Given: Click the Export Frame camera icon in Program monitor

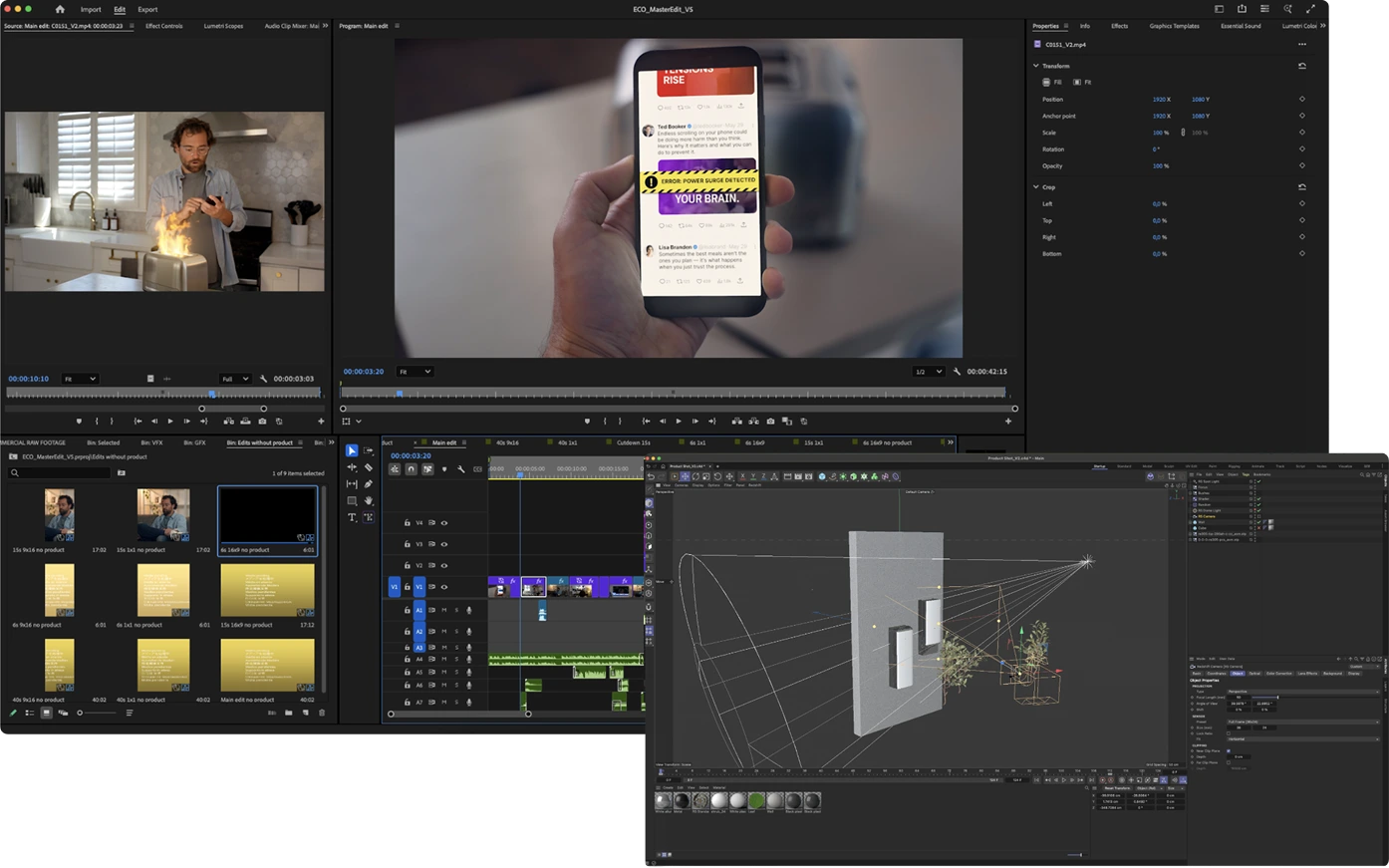Looking at the screenshot, I should pyautogui.click(x=770, y=422).
